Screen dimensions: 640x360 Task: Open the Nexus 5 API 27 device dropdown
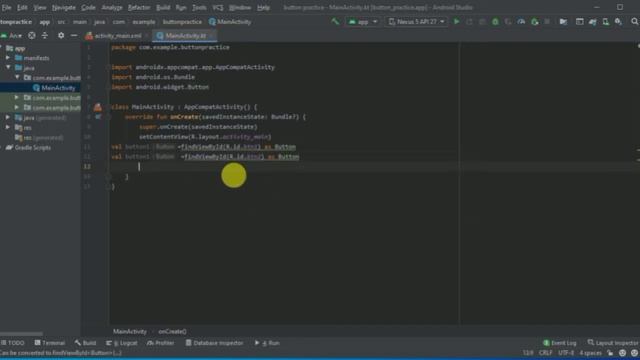pyautogui.click(x=416, y=22)
